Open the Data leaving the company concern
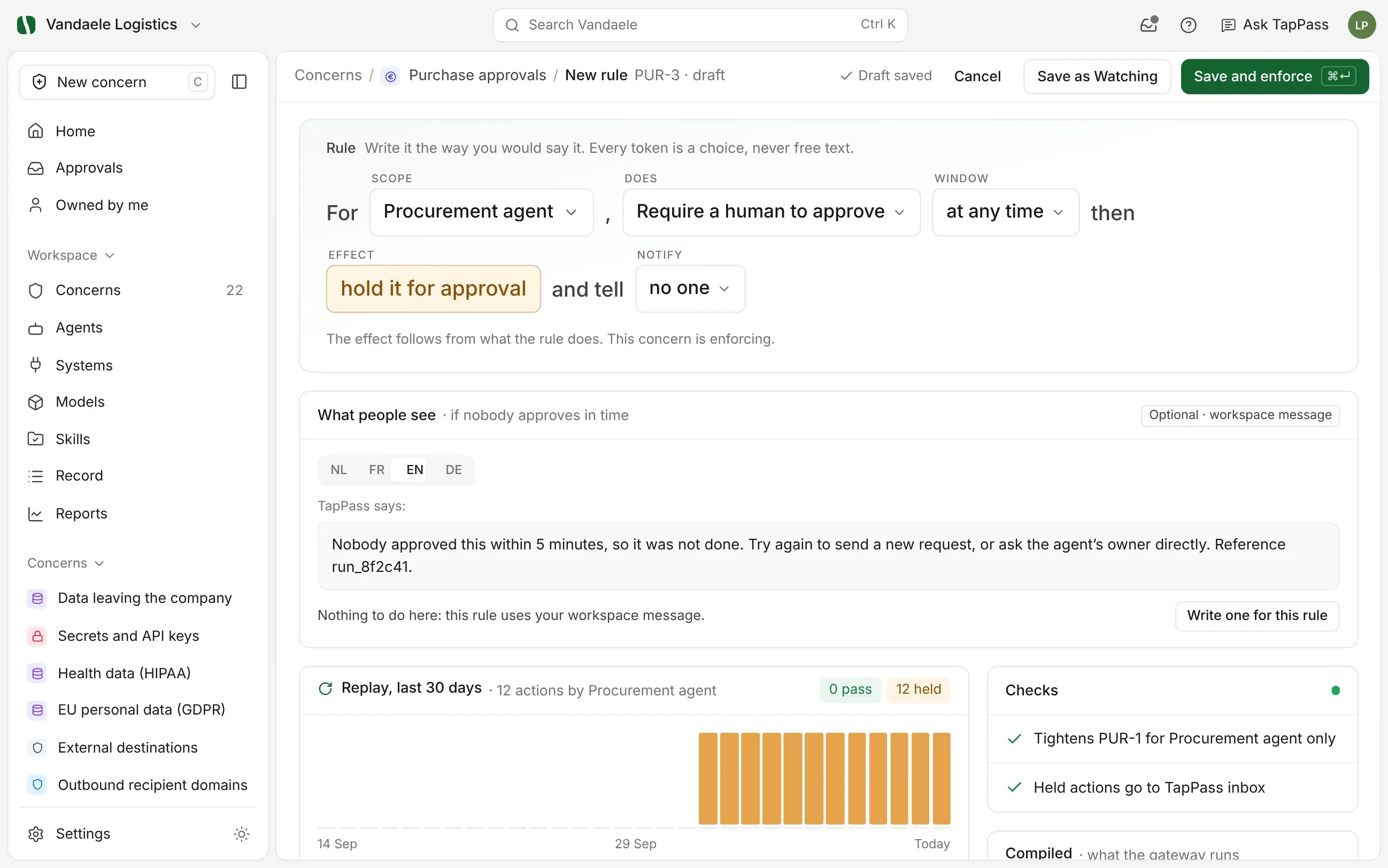 tap(137, 598)
